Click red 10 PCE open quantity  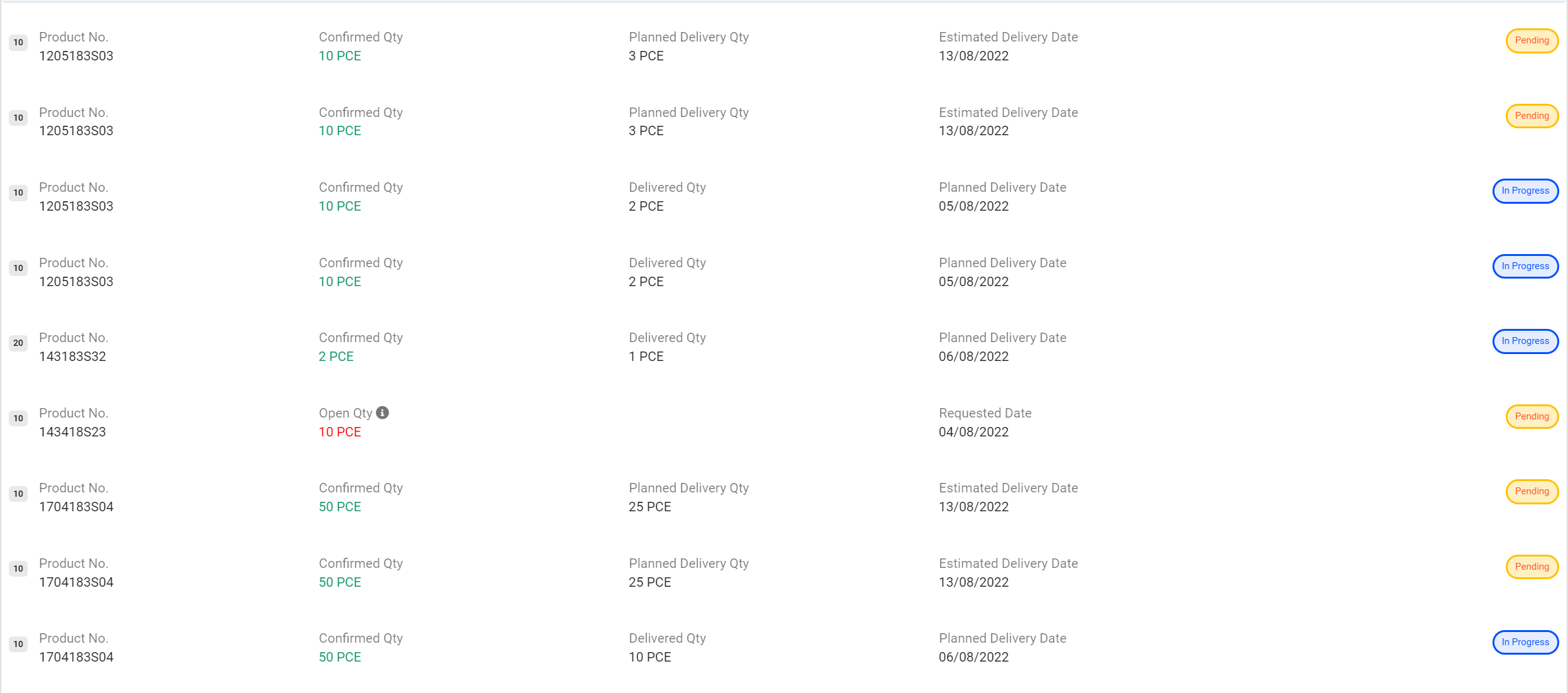tap(340, 432)
